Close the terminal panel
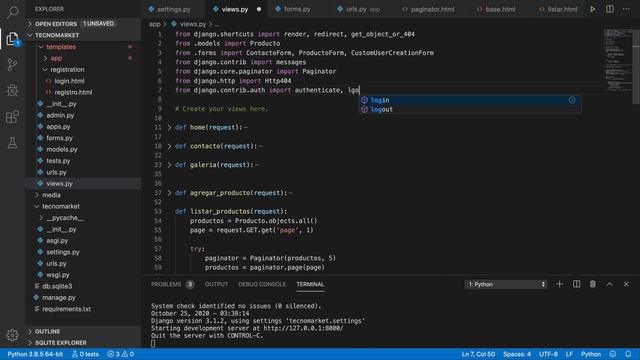The height and width of the screenshot is (360, 640). 626,284
